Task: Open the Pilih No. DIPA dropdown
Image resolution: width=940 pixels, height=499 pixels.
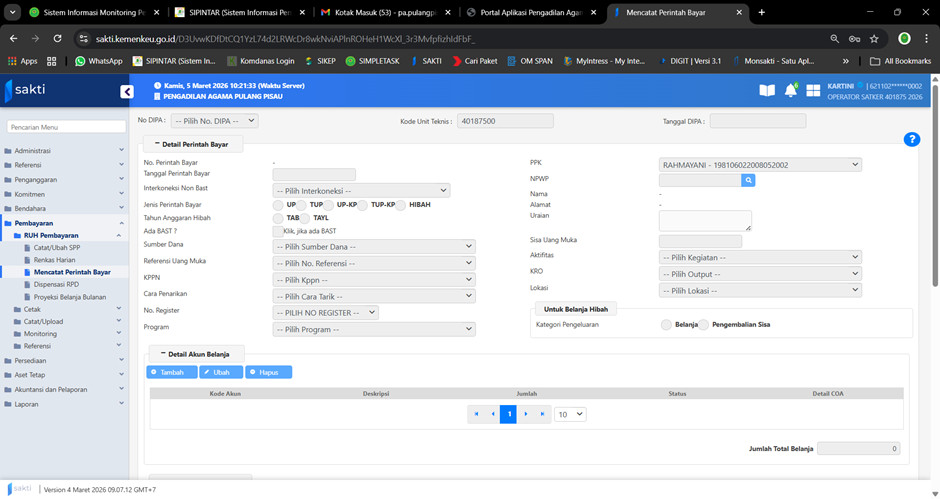Action: tap(213, 121)
